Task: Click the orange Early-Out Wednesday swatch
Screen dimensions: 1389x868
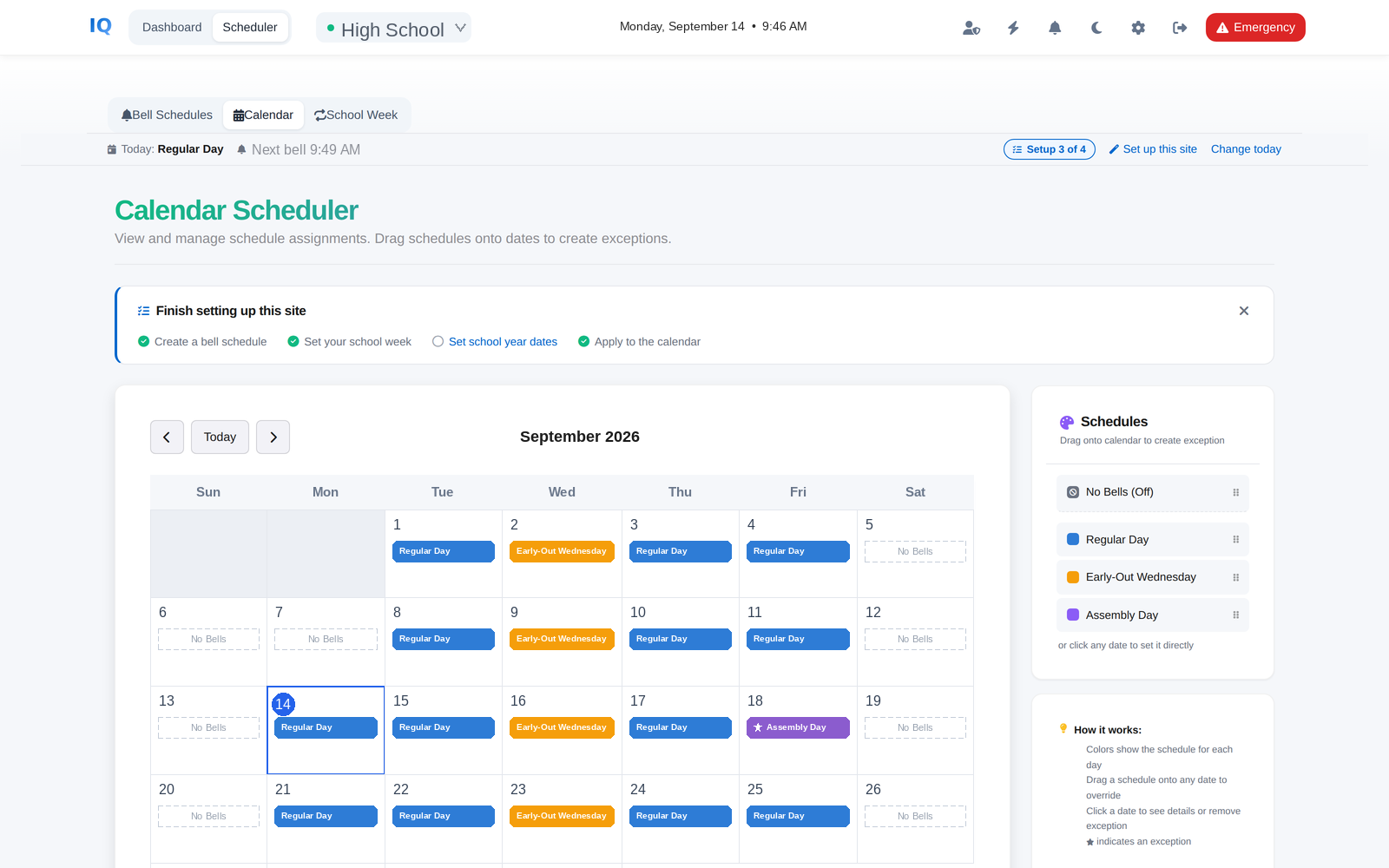Action: pos(1073,577)
